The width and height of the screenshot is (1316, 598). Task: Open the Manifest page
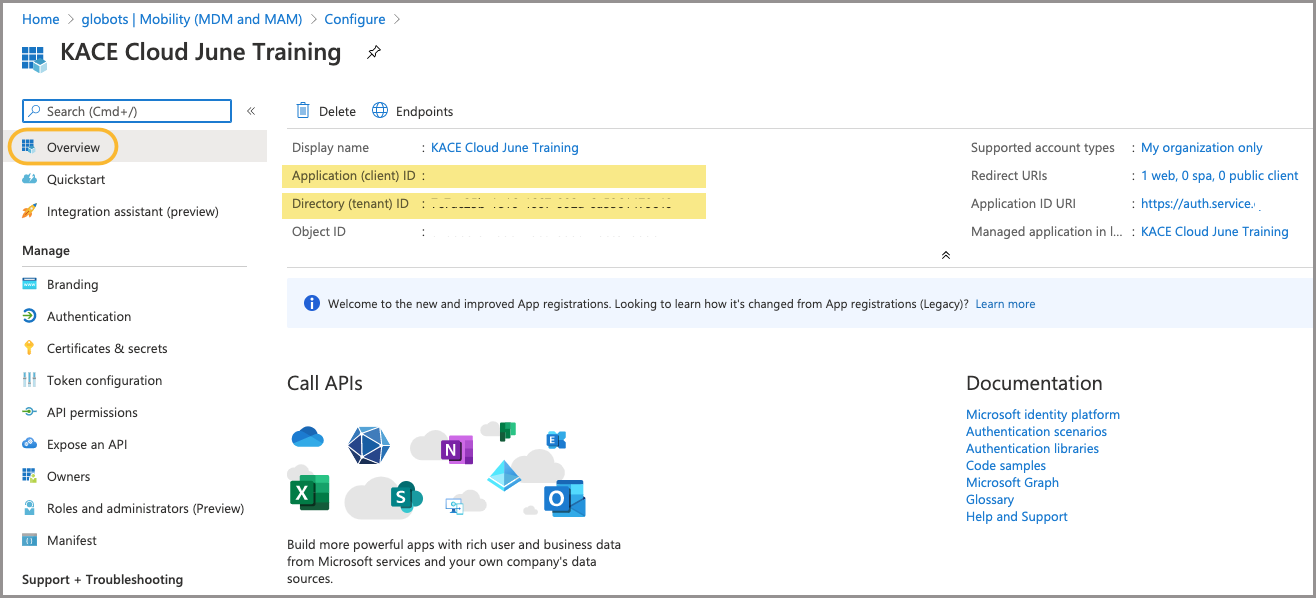(x=71, y=540)
